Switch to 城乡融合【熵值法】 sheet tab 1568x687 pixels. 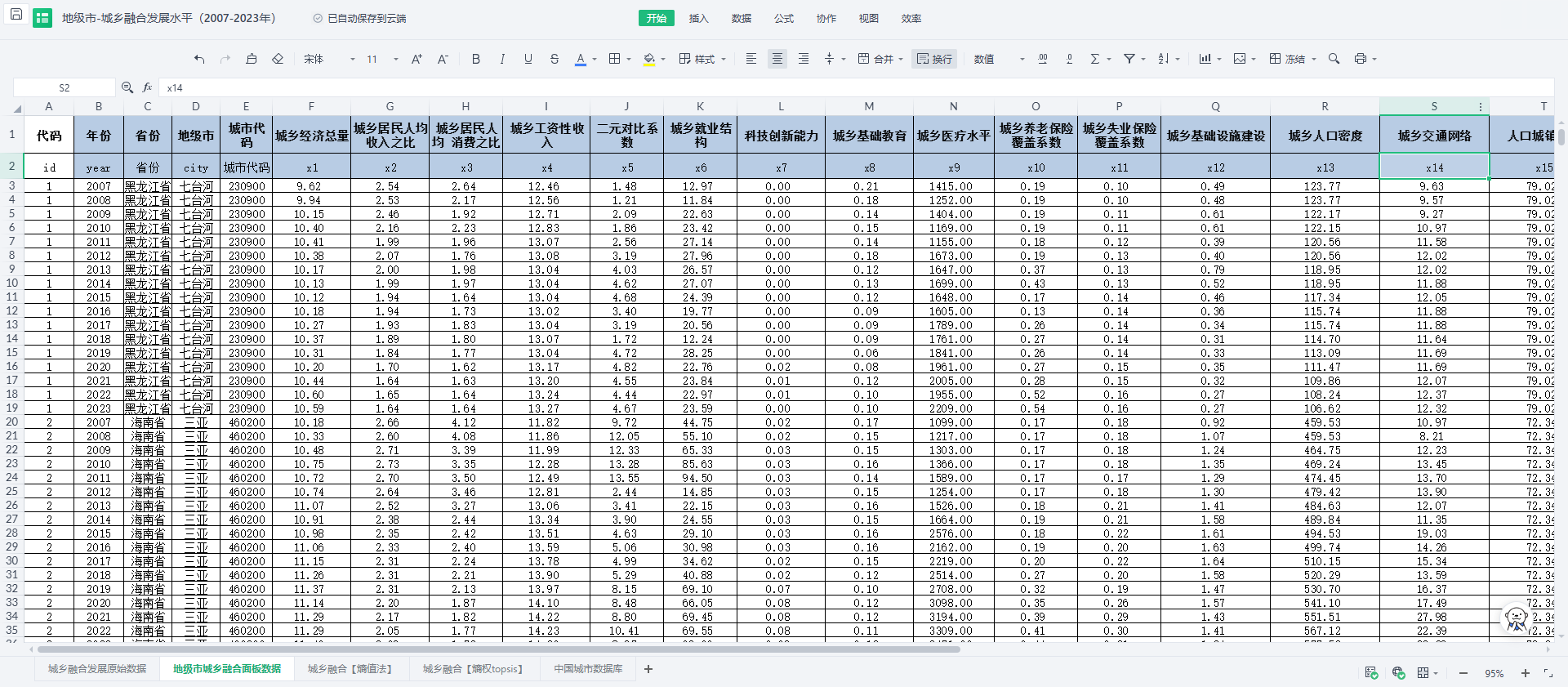pyautogui.click(x=350, y=669)
